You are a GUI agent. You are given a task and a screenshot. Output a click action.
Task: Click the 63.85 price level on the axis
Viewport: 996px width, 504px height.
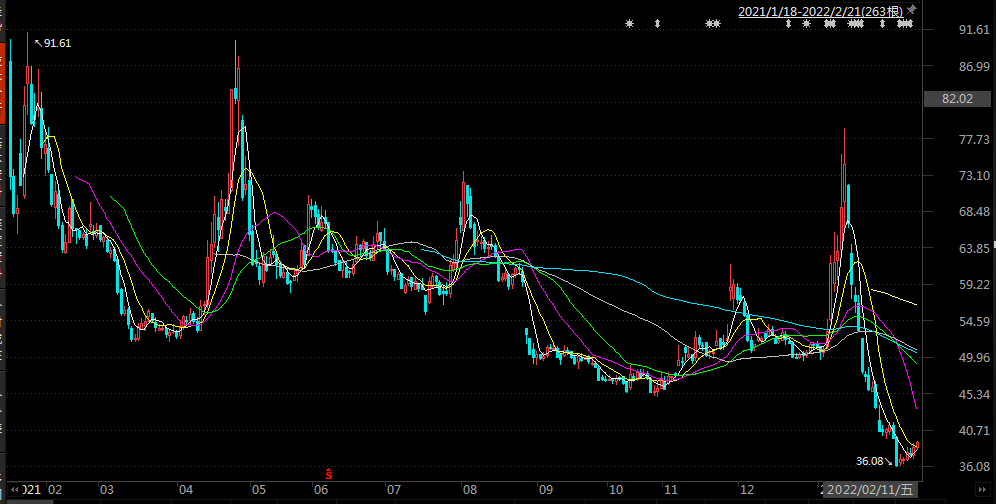pyautogui.click(x=957, y=249)
